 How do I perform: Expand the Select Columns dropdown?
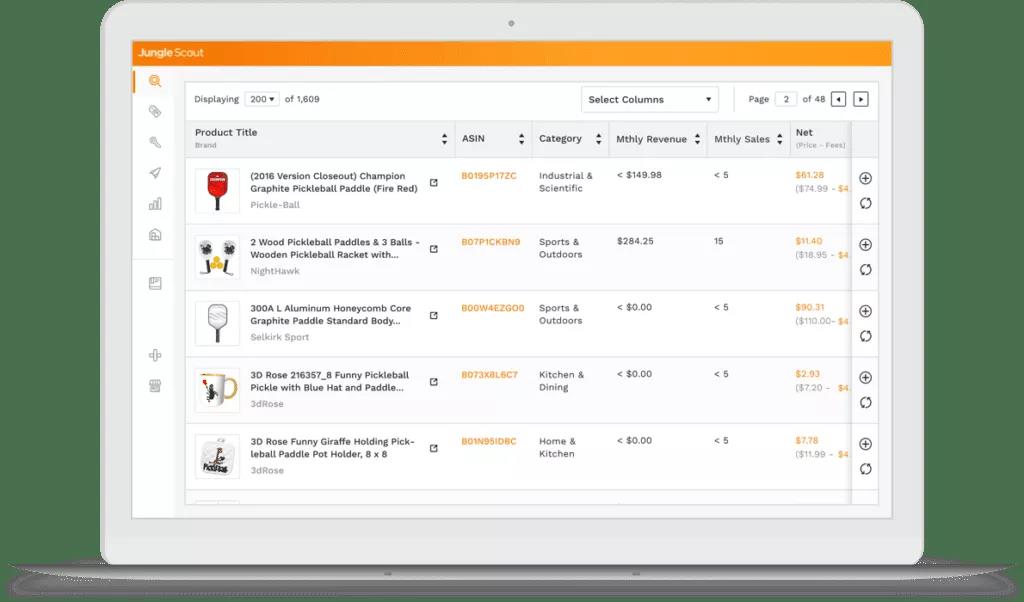pyautogui.click(x=651, y=100)
